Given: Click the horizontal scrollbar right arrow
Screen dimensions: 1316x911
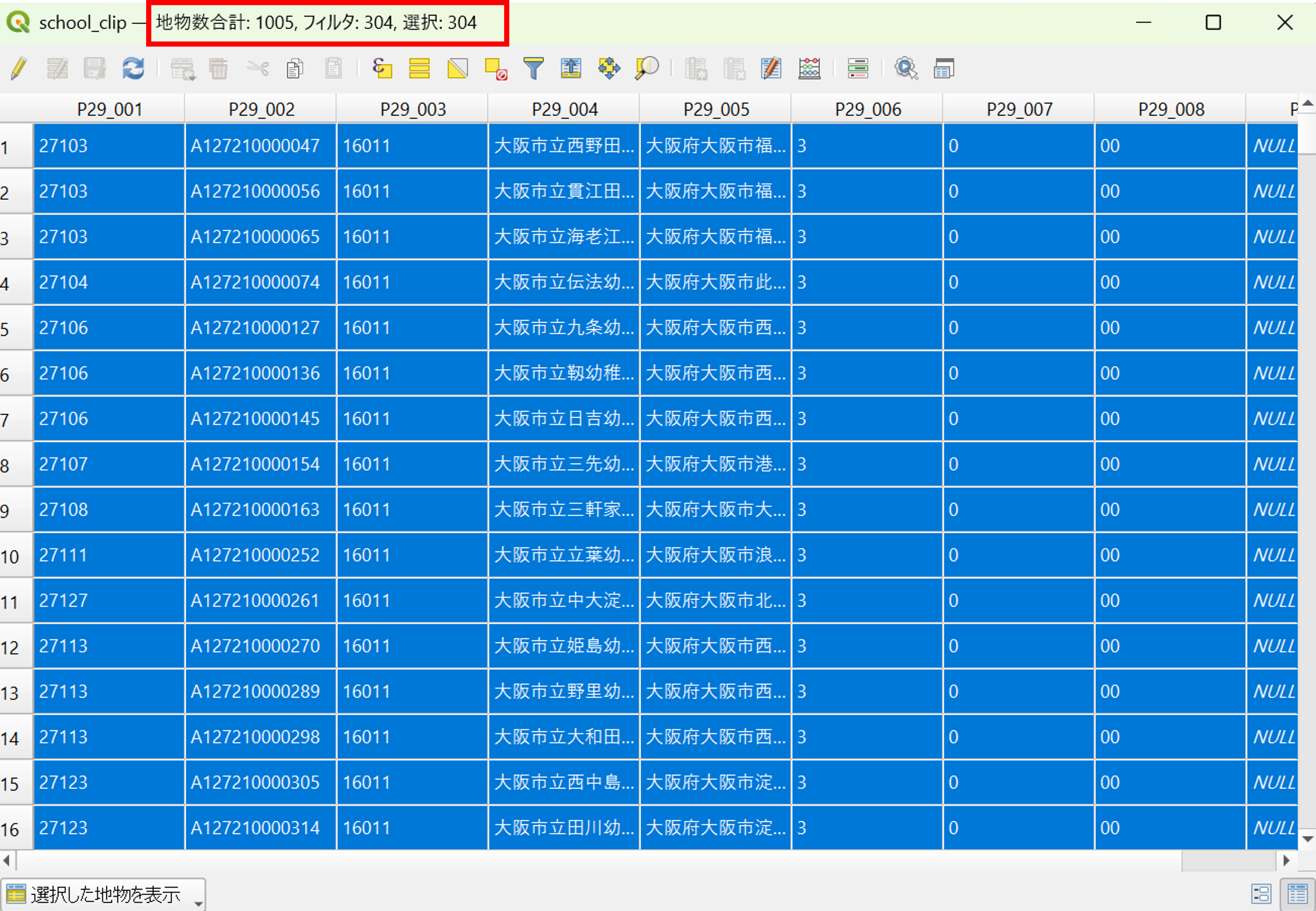Looking at the screenshot, I should (x=1286, y=860).
